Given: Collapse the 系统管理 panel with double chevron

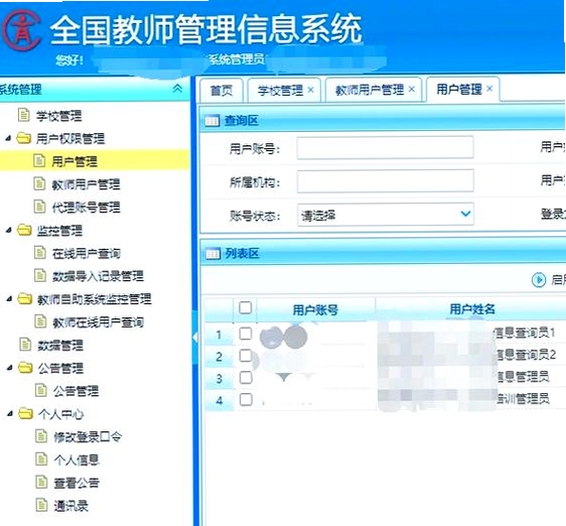Looking at the screenshot, I should point(177,88).
